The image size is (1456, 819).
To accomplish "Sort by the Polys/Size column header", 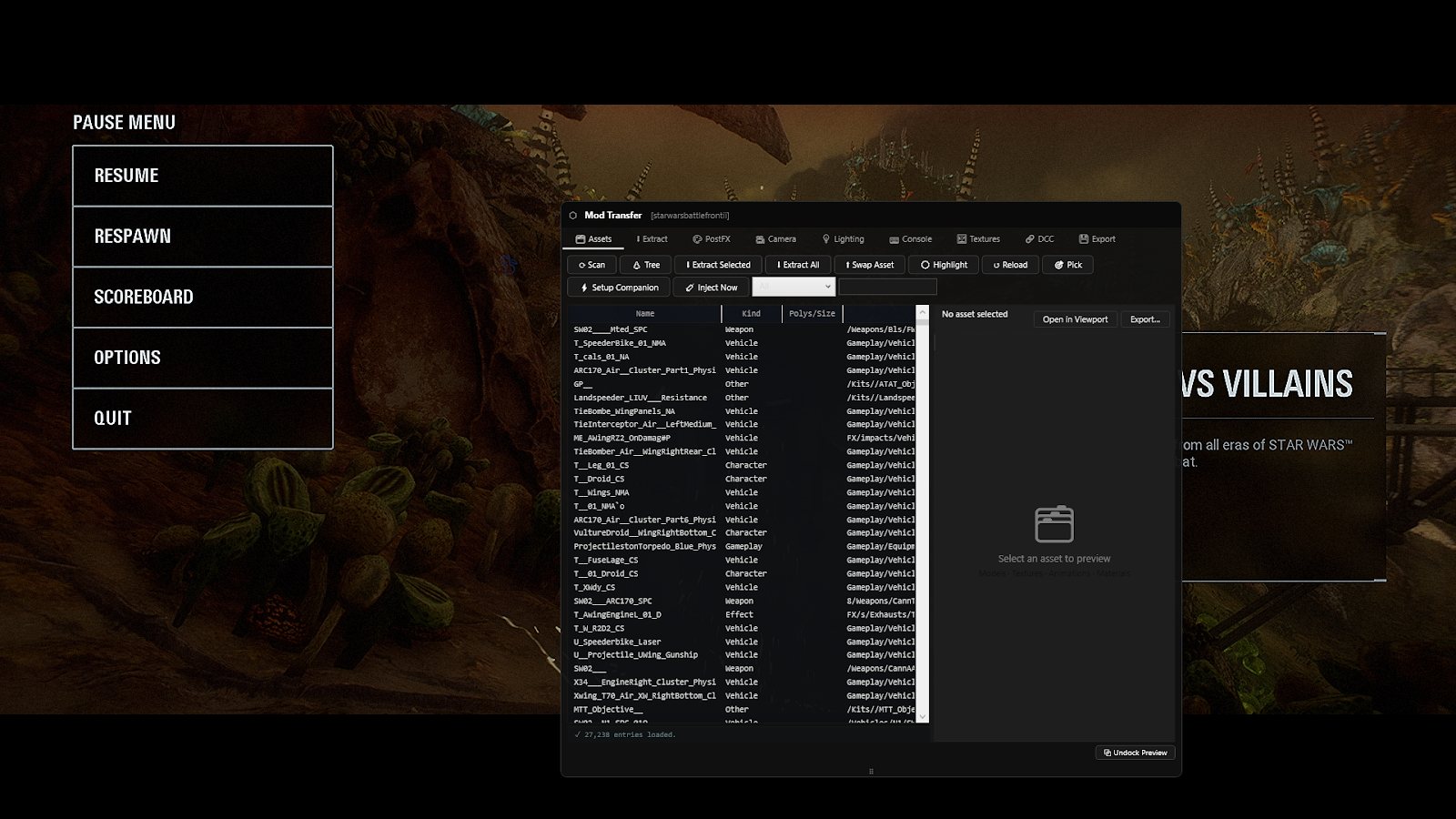I will pyautogui.click(x=812, y=313).
